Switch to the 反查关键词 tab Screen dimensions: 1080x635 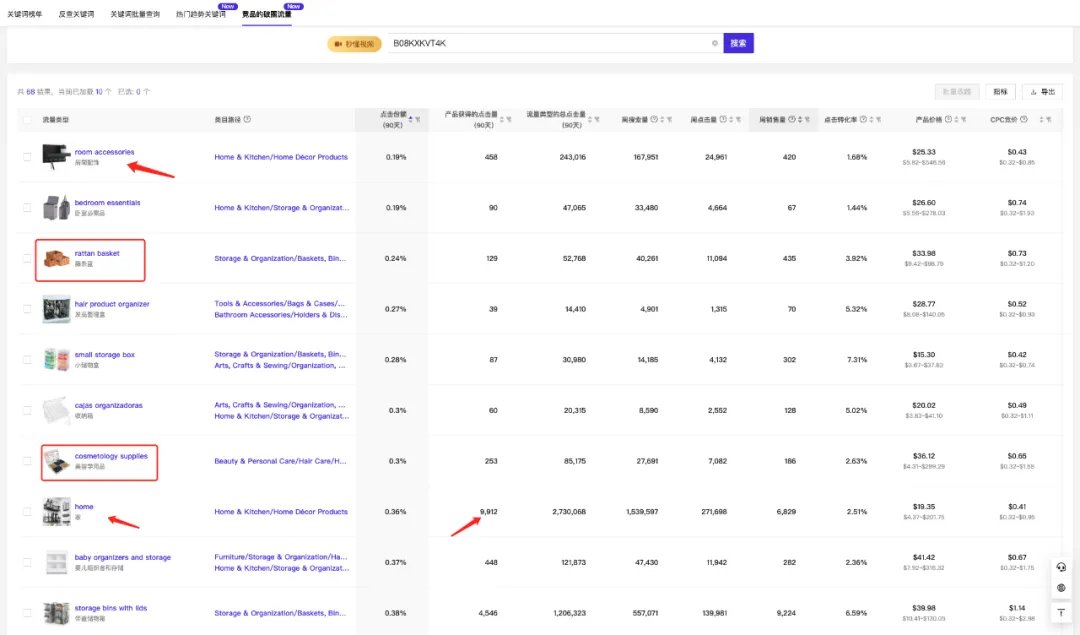[76, 14]
